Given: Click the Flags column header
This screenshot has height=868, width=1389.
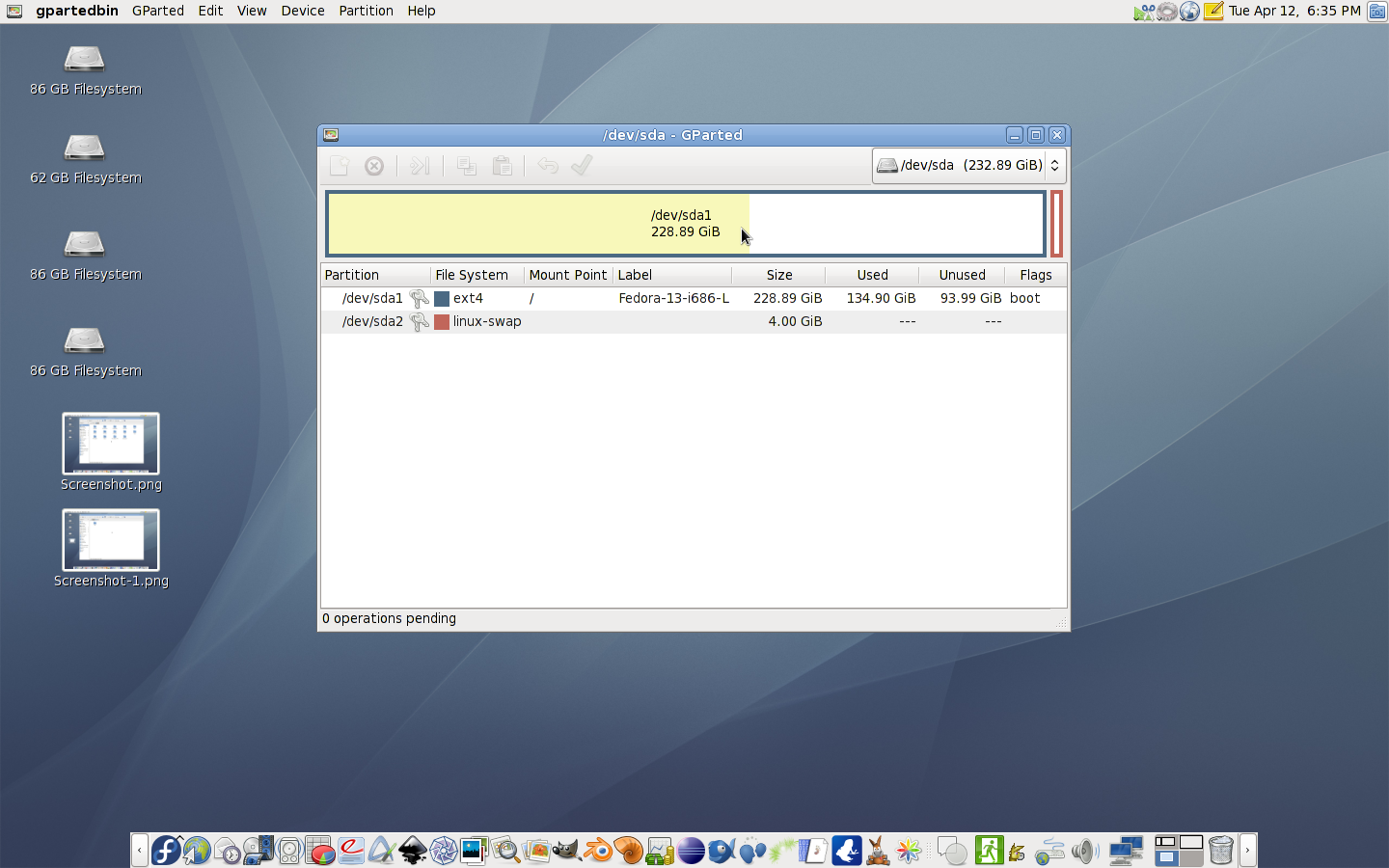Looking at the screenshot, I should (1035, 275).
